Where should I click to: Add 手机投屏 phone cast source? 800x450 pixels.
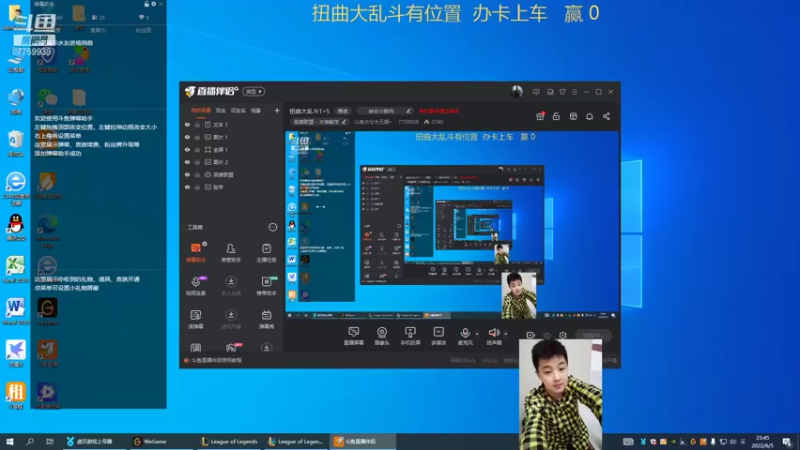click(410, 336)
